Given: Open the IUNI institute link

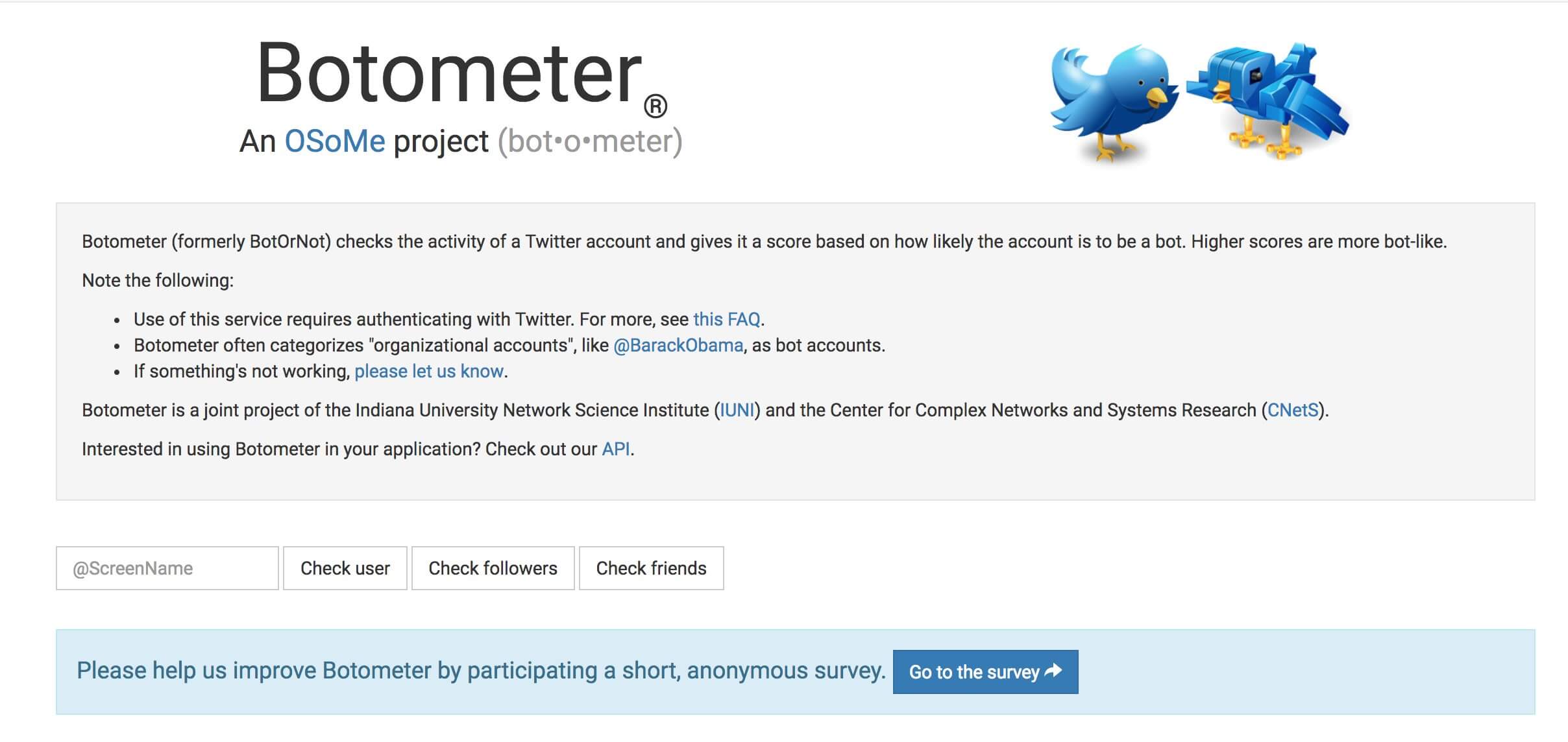Looking at the screenshot, I should click(x=737, y=410).
